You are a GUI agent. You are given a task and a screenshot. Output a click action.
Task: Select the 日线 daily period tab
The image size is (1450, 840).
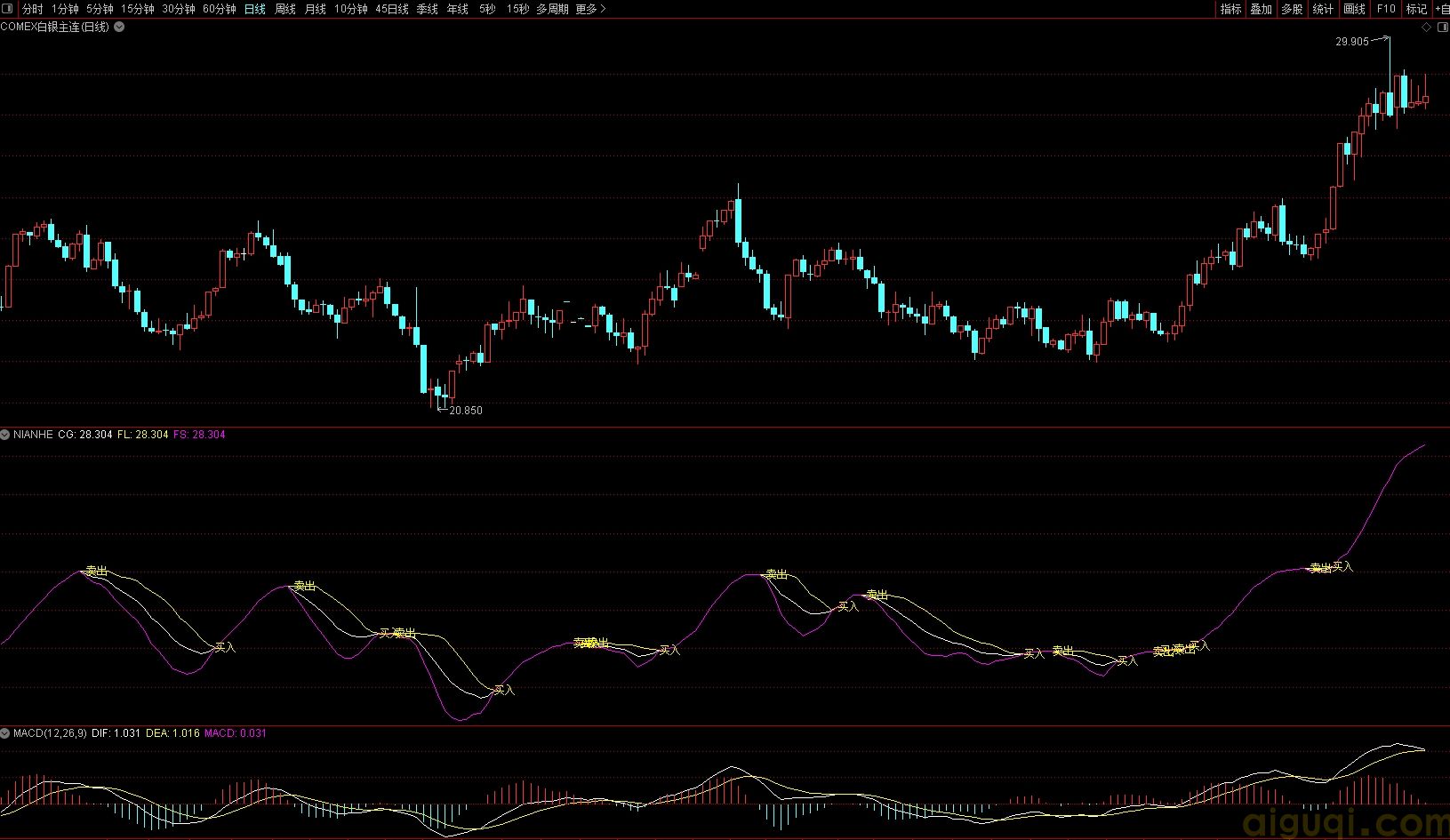254,9
